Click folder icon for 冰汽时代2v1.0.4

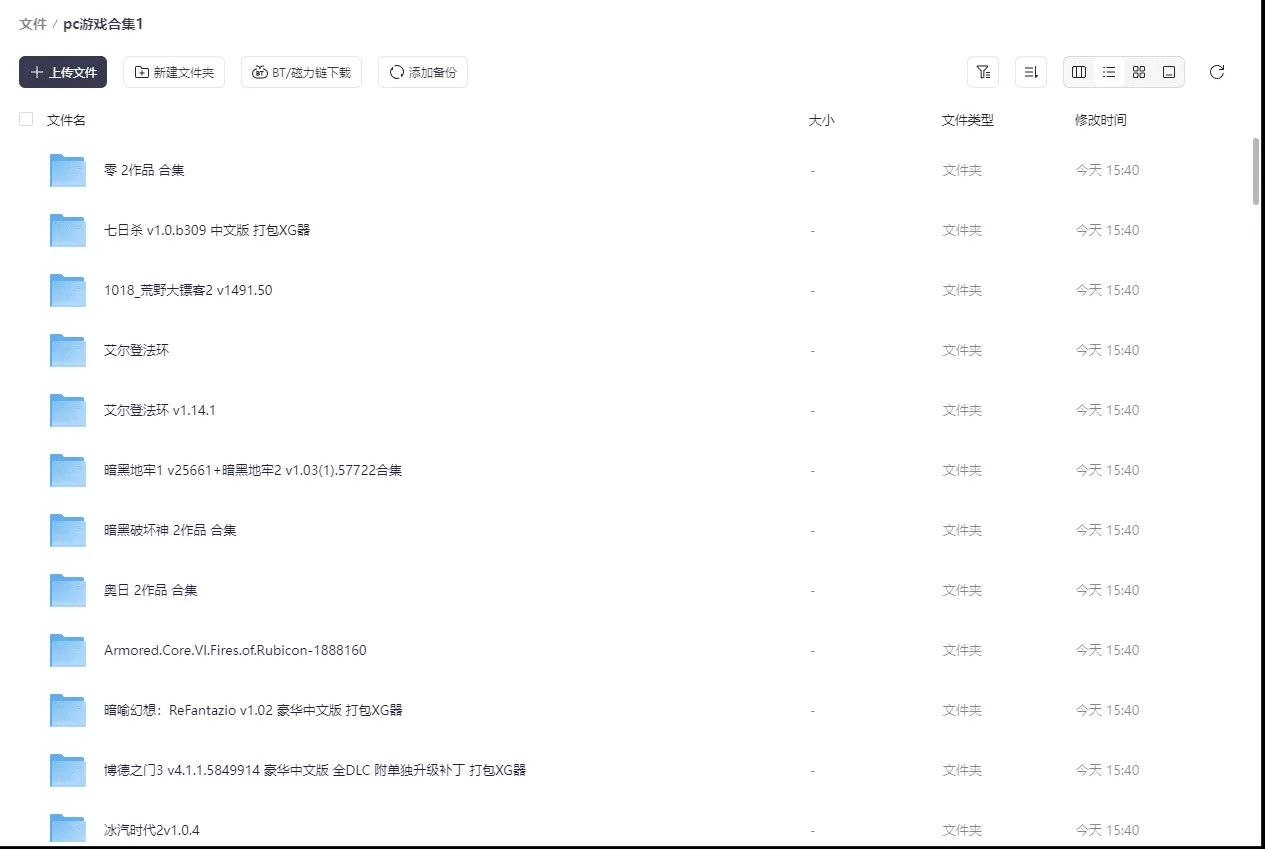(68, 829)
